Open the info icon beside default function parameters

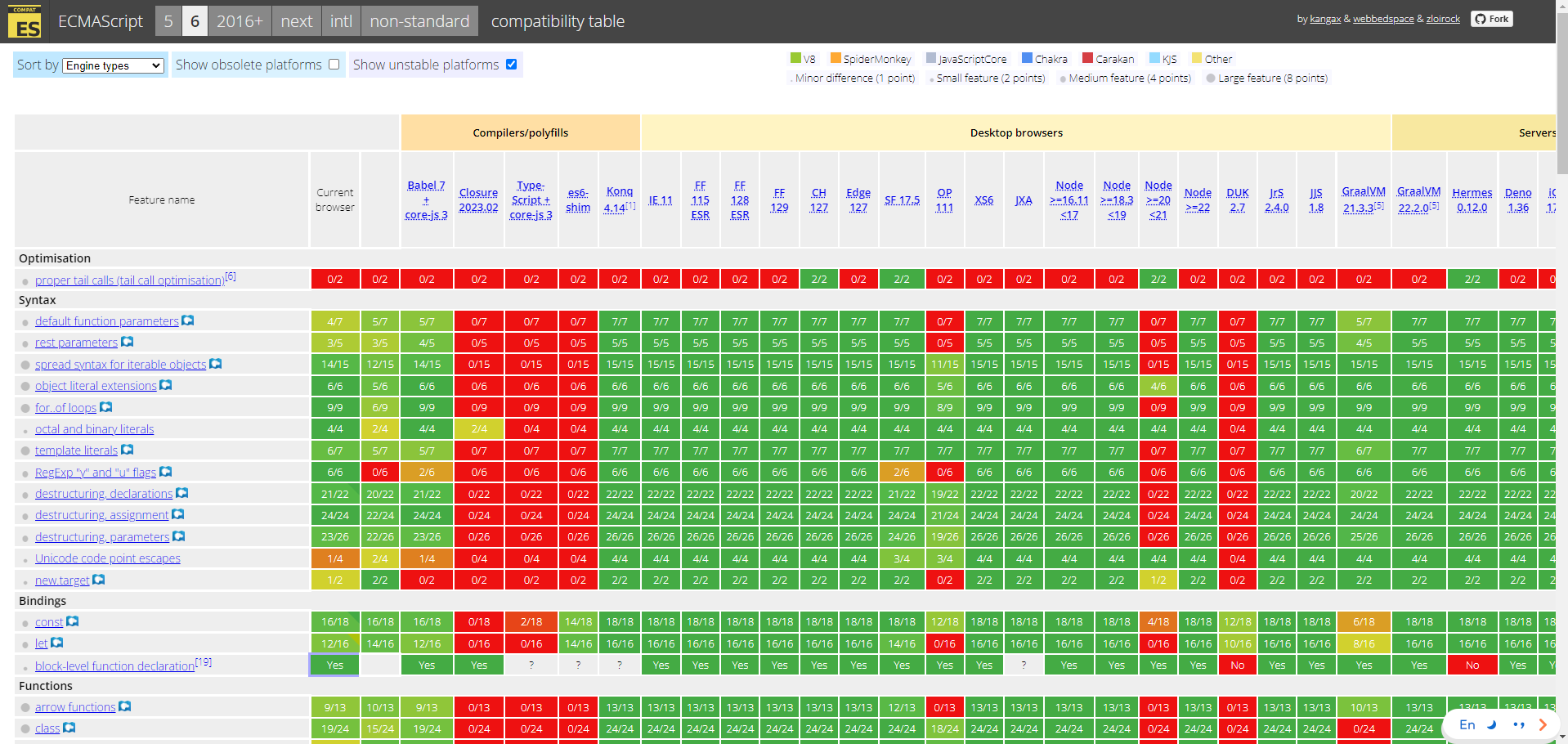(188, 320)
